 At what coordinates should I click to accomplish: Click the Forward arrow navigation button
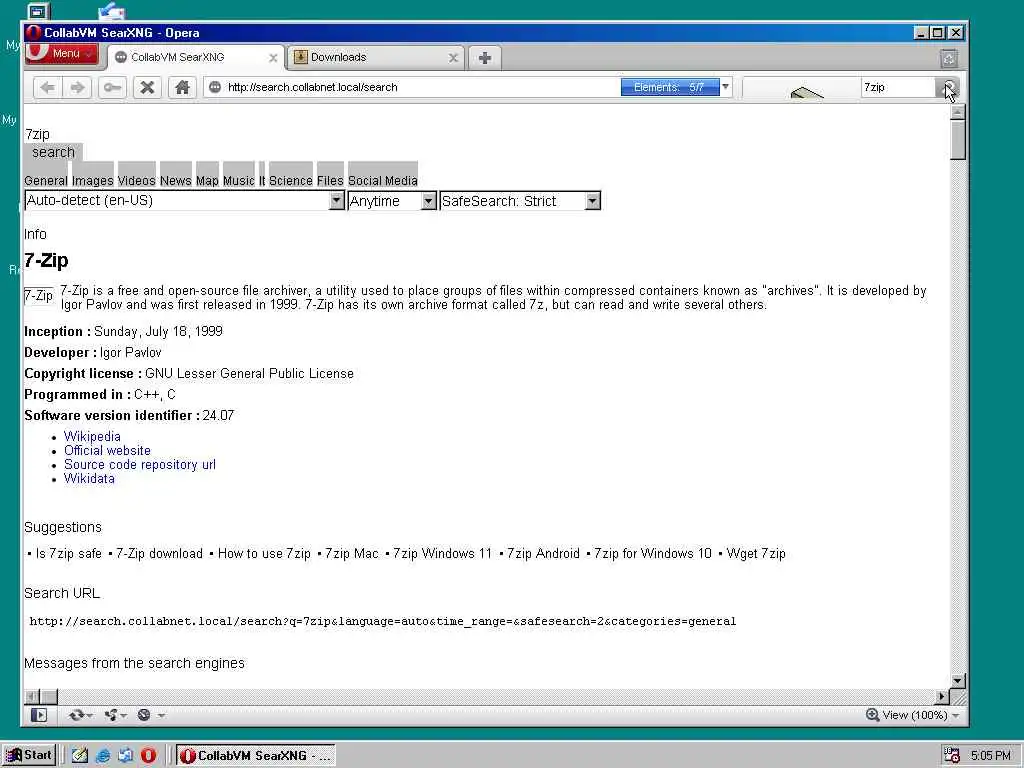tap(78, 87)
